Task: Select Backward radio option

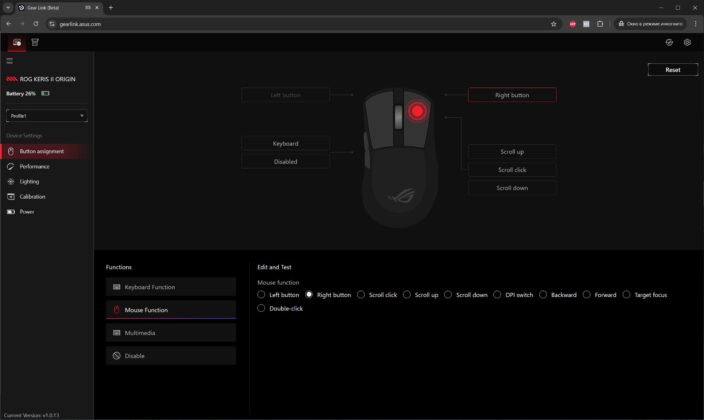Action: click(543, 295)
